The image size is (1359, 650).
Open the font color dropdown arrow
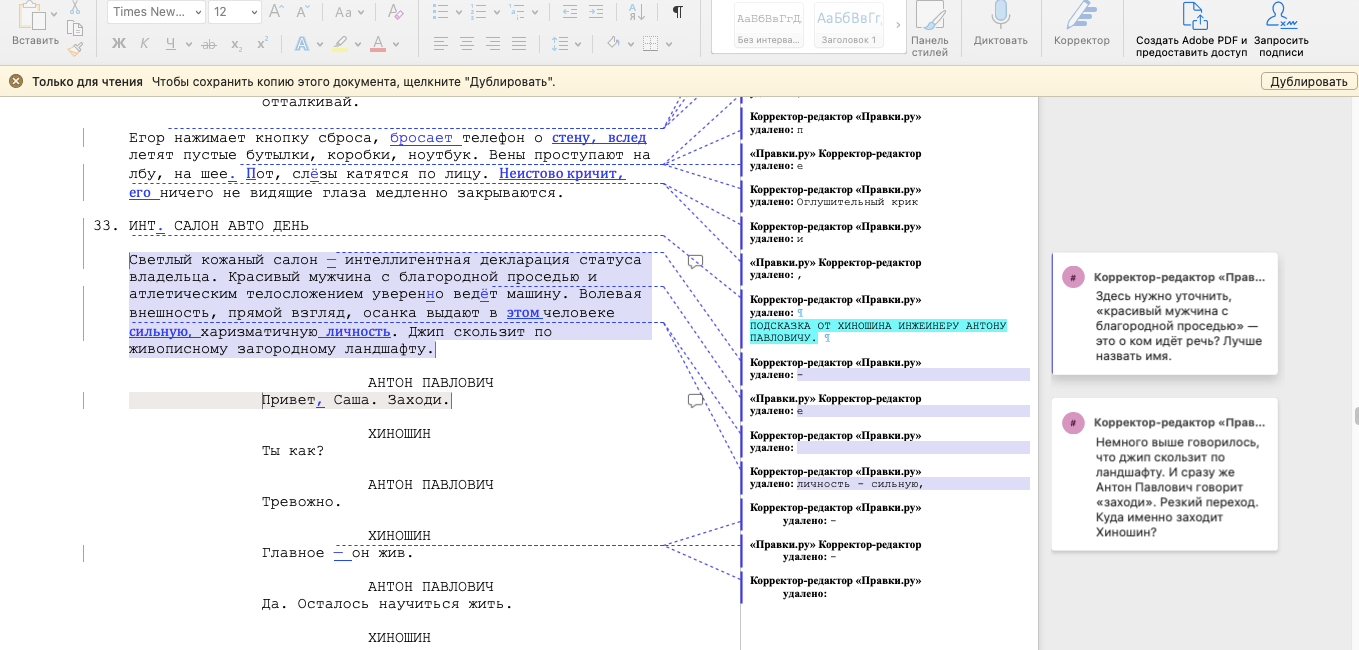[394, 43]
